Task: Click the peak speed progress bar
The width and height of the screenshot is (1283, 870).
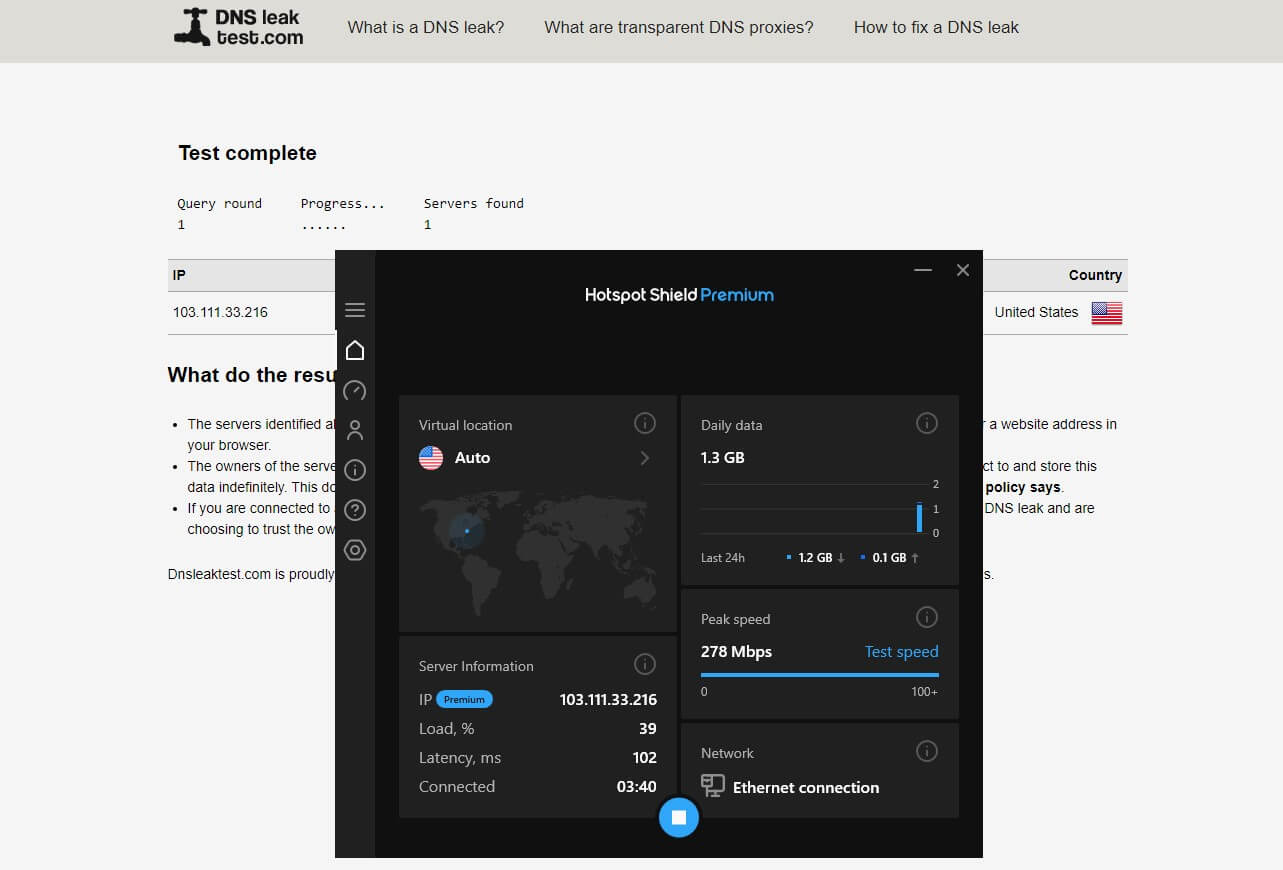Action: click(x=820, y=675)
